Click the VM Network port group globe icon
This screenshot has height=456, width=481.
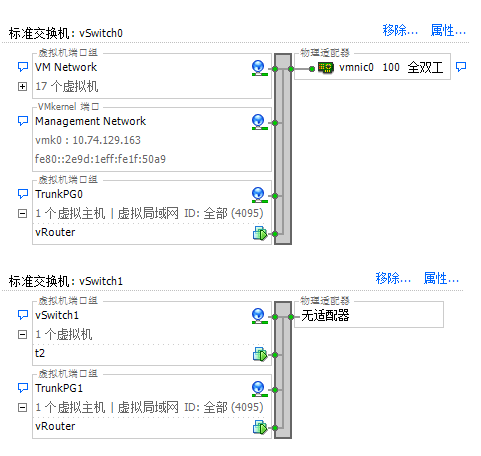[x=259, y=68]
